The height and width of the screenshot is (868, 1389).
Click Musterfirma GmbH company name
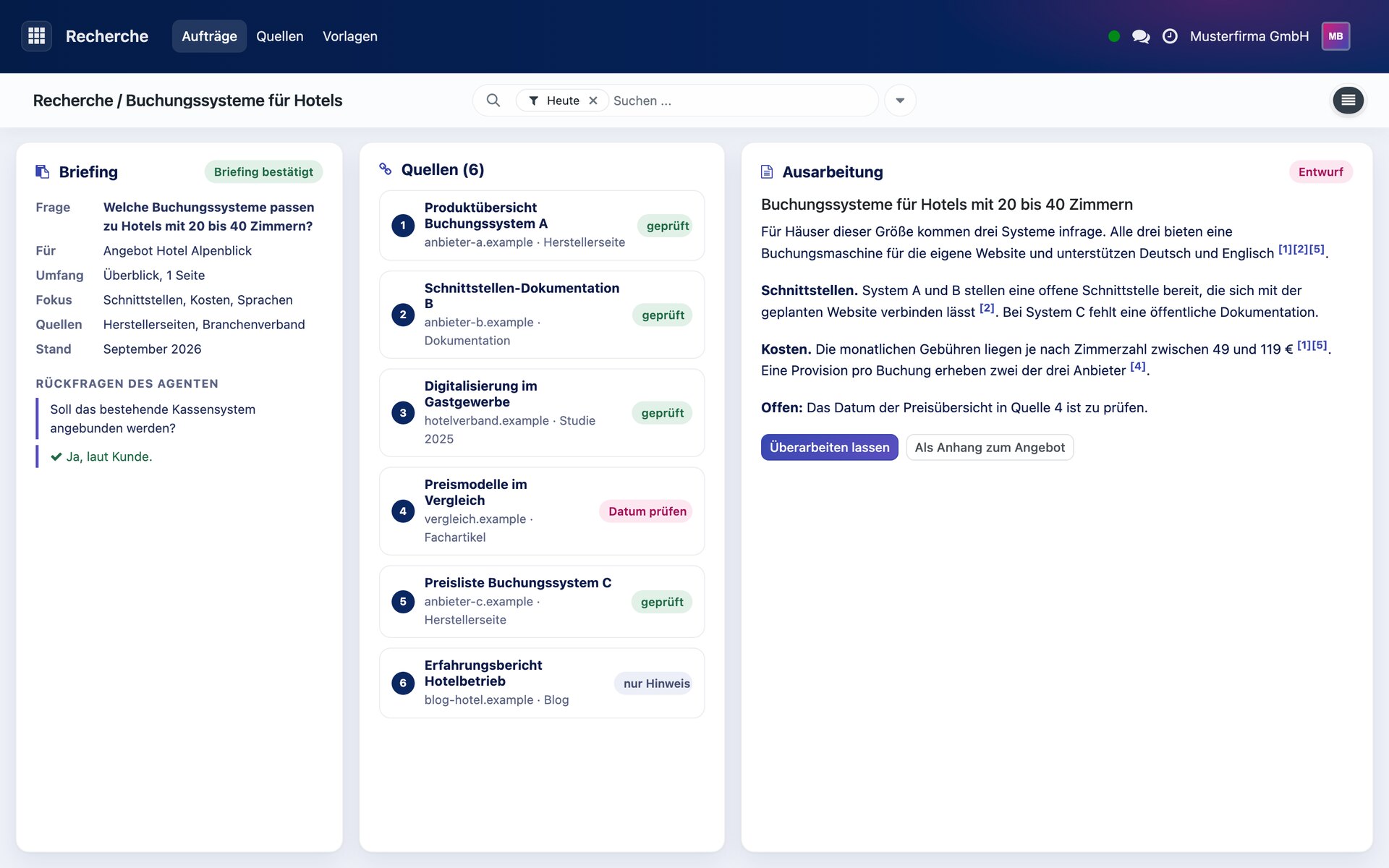pyautogui.click(x=1249, y=36)
